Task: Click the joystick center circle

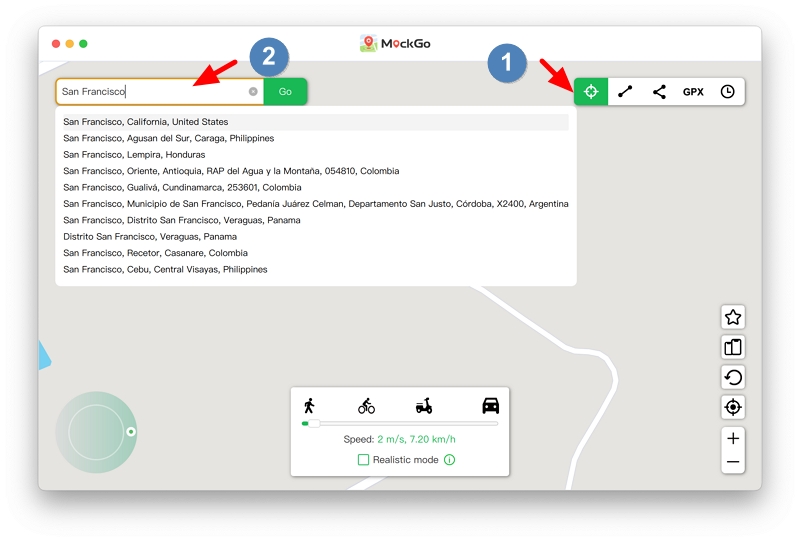Action: tap(96, 432)
